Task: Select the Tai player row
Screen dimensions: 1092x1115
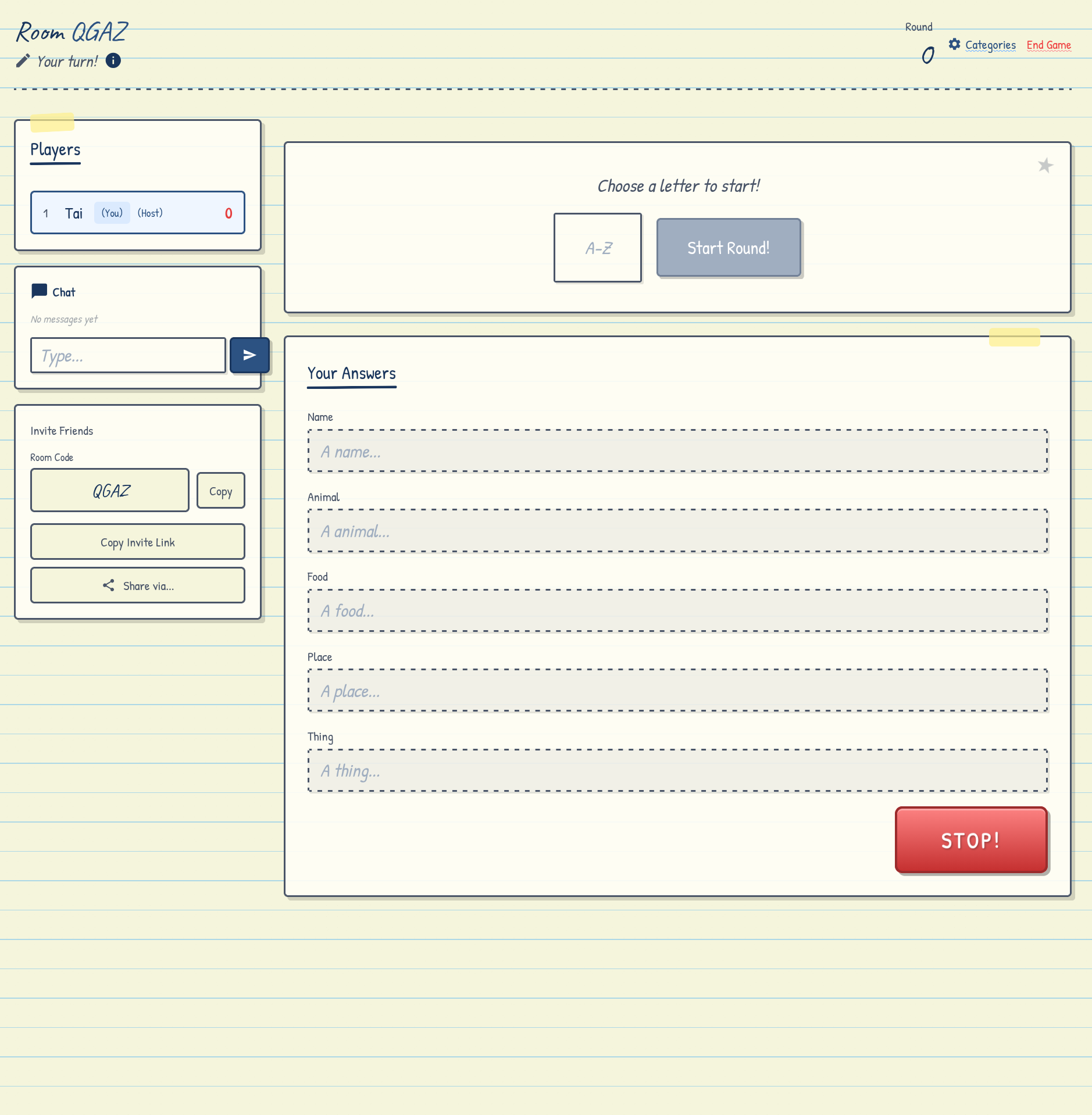Action: (138, 213)
